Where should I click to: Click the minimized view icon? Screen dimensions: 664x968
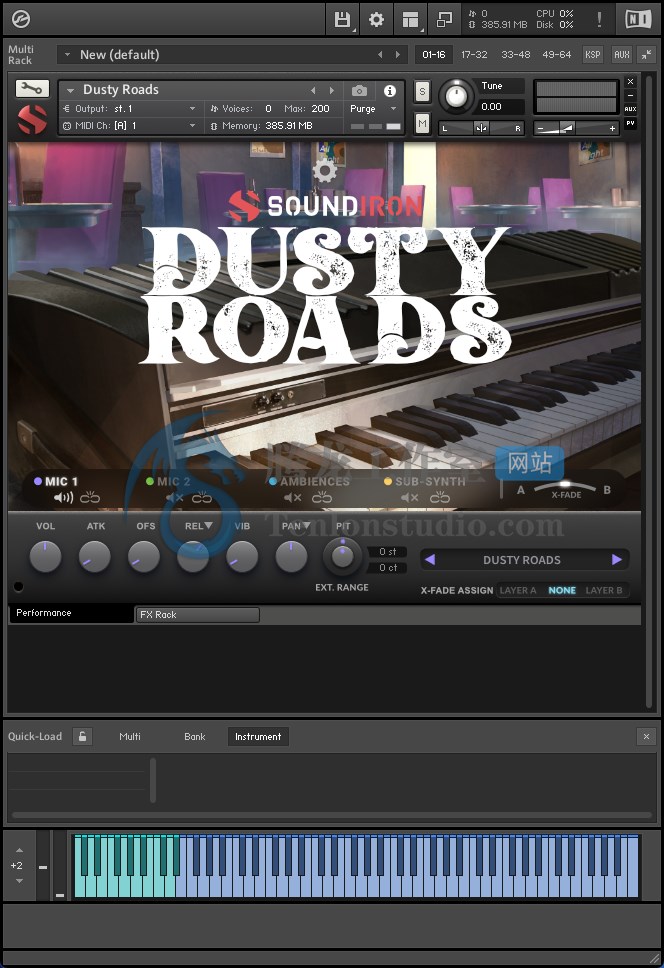pos(444,20)
